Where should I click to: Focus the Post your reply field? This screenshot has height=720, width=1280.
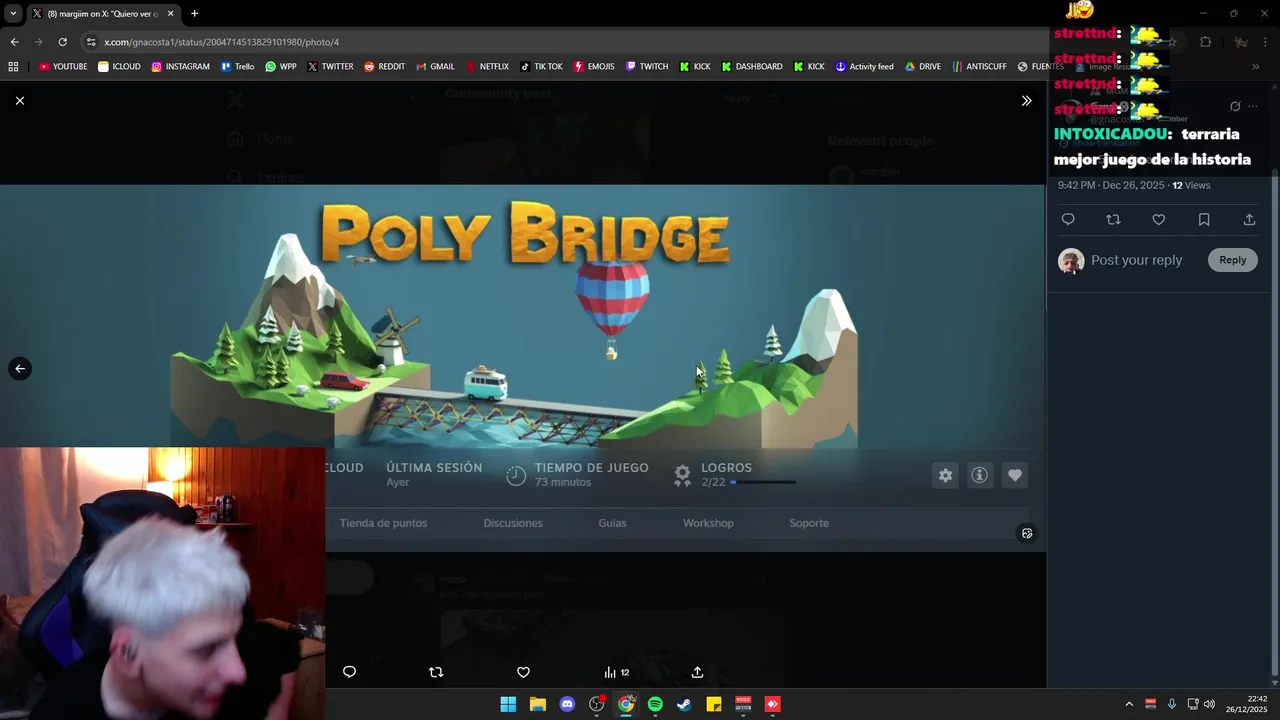tap(1136, 260)
